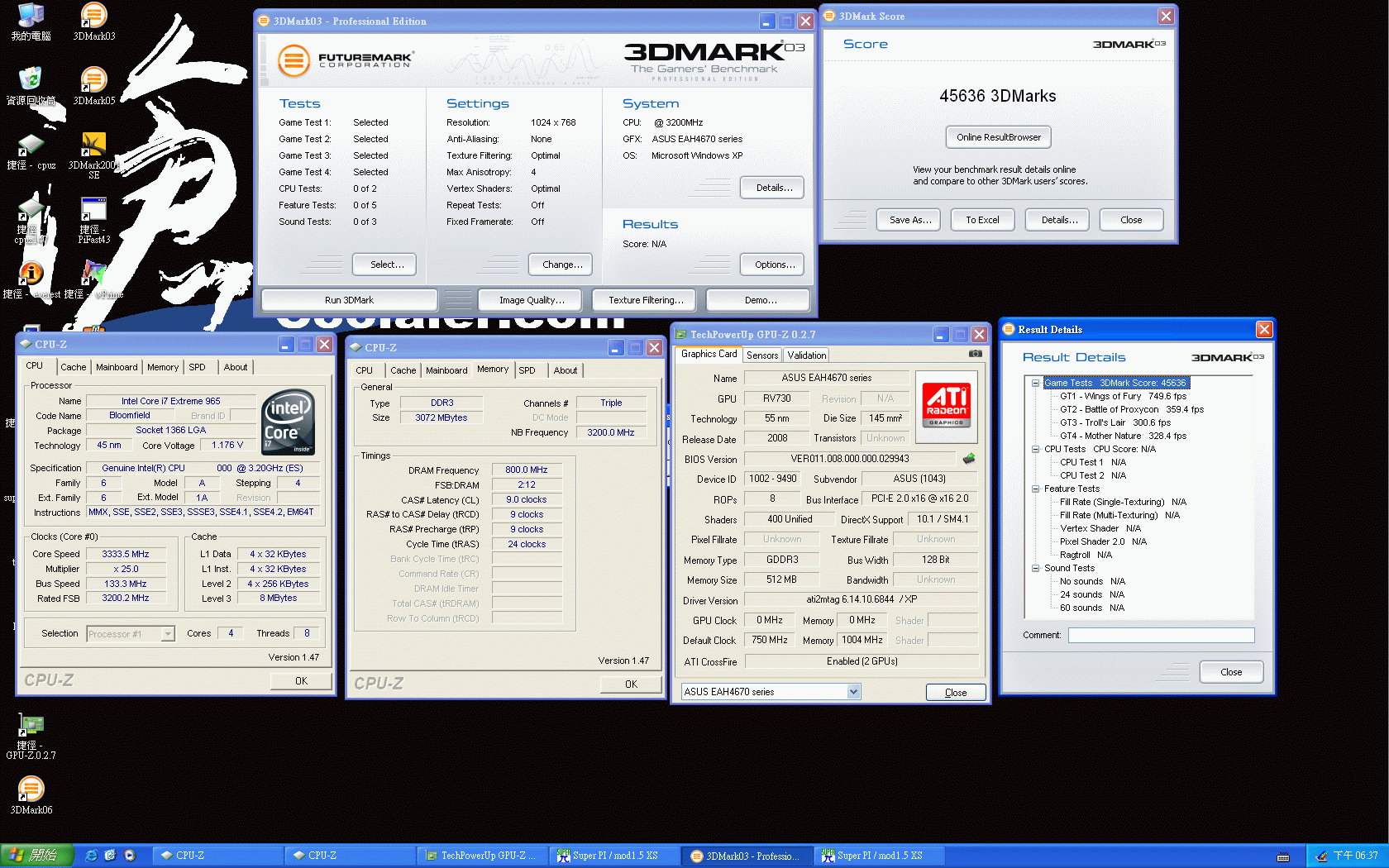Viewport: 1389px width, 868px height.
Task: Launch the 3DMark2001 SE desktop shortcut
Action: click(93, 155)
